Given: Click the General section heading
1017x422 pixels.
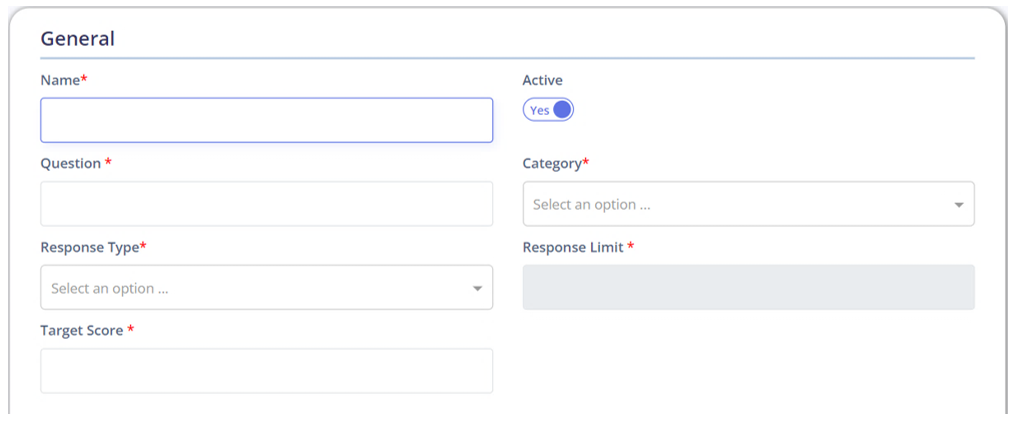Looking at the screenshot, I should click(78, 39).
